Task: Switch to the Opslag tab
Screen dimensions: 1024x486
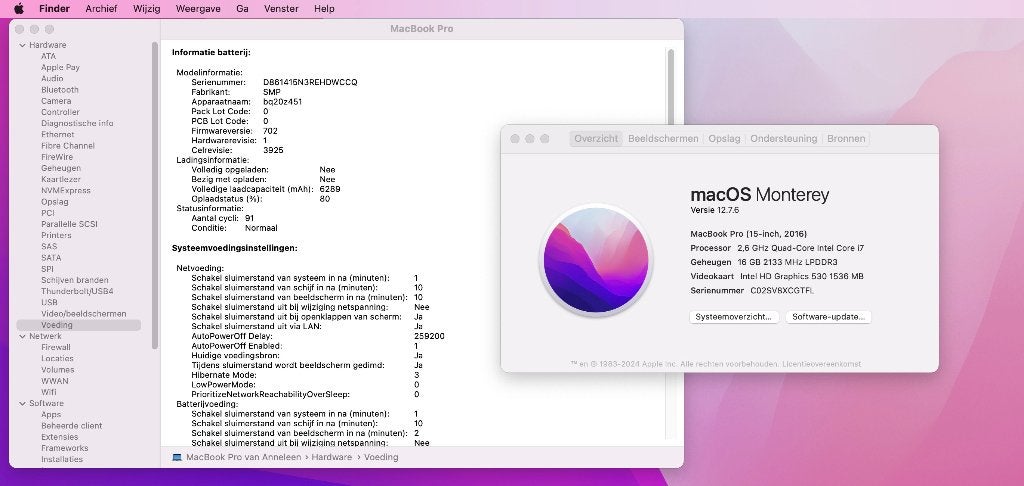Action: (x=724, y=138)
